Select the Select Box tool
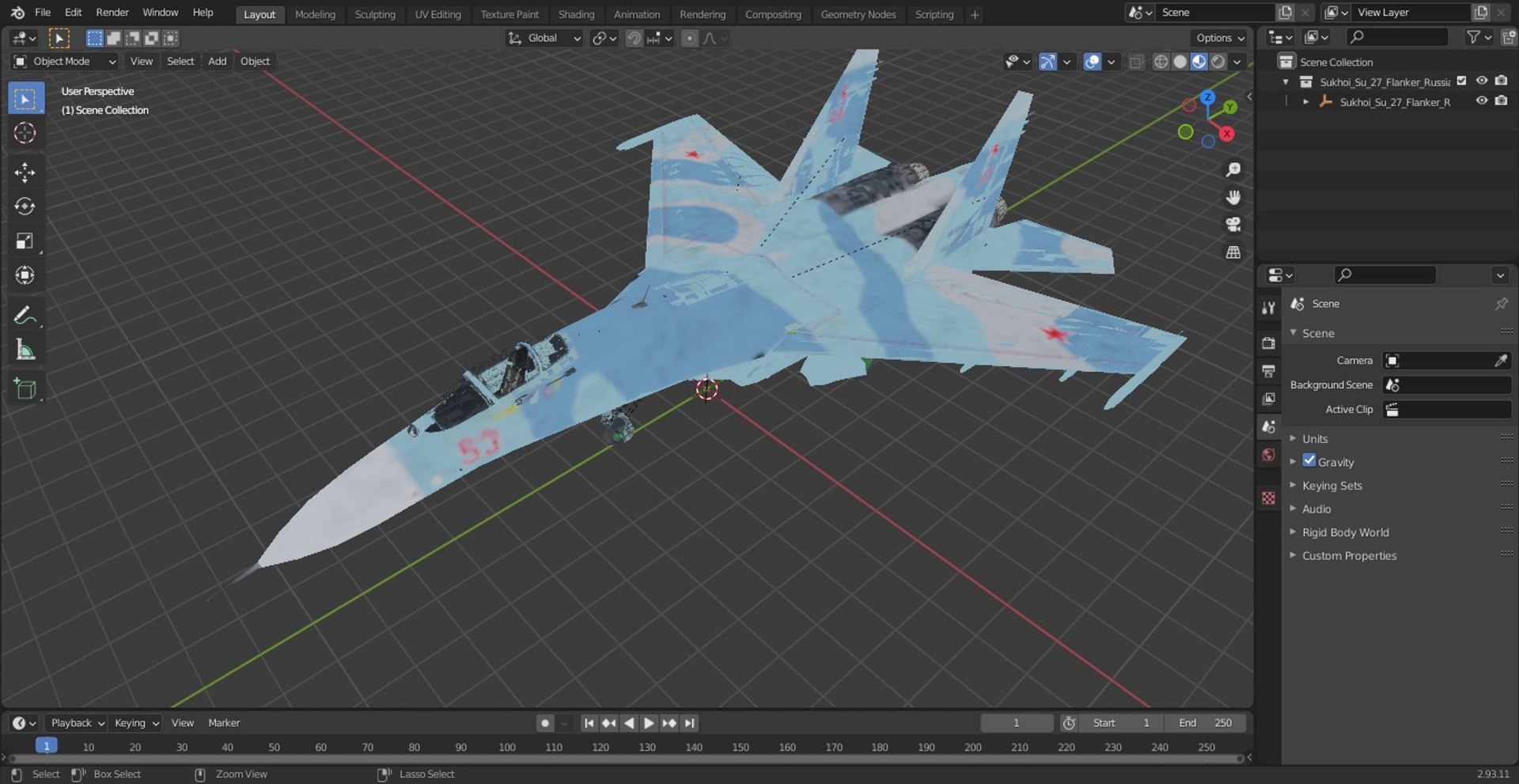 (25, 99)
